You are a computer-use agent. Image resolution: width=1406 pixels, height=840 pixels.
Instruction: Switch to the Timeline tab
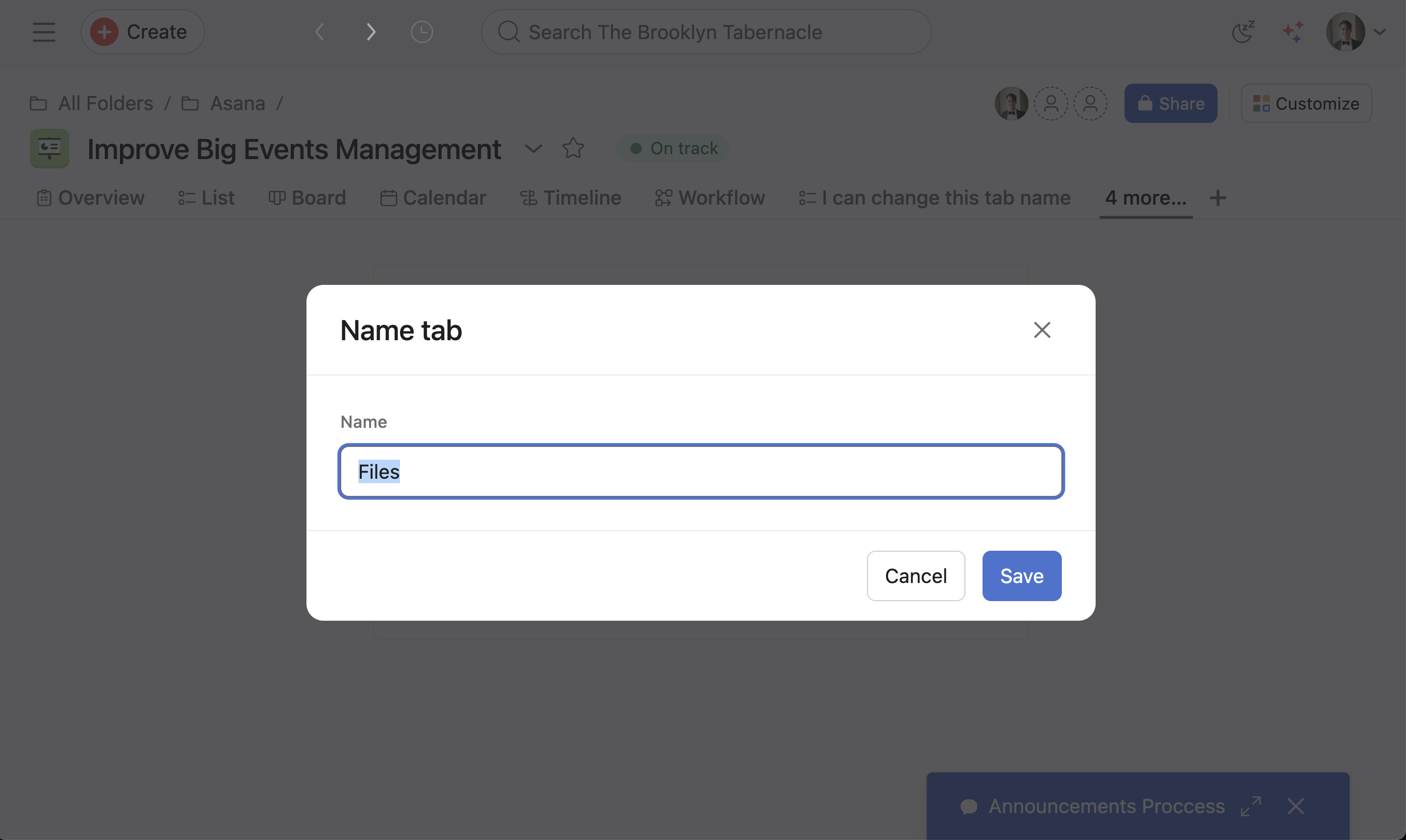click(570, 198)
